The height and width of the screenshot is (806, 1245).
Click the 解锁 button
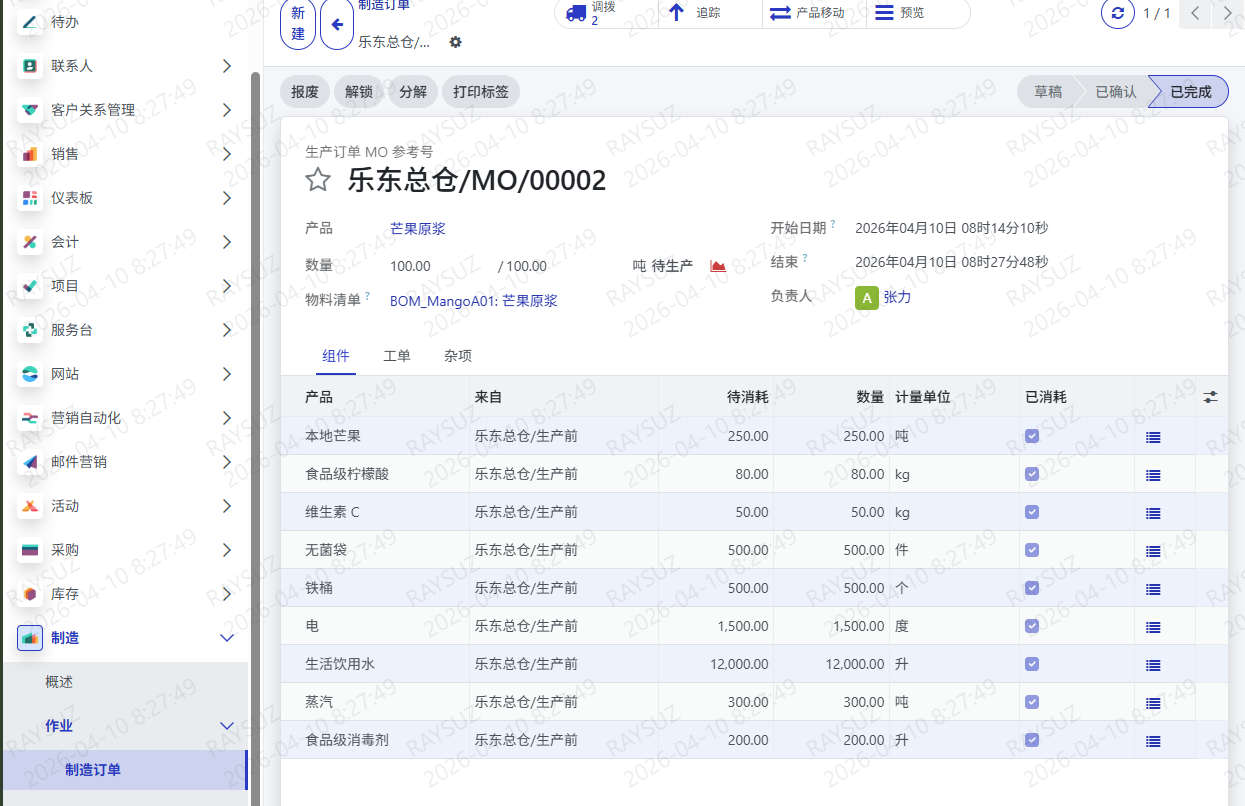point(359,92)
